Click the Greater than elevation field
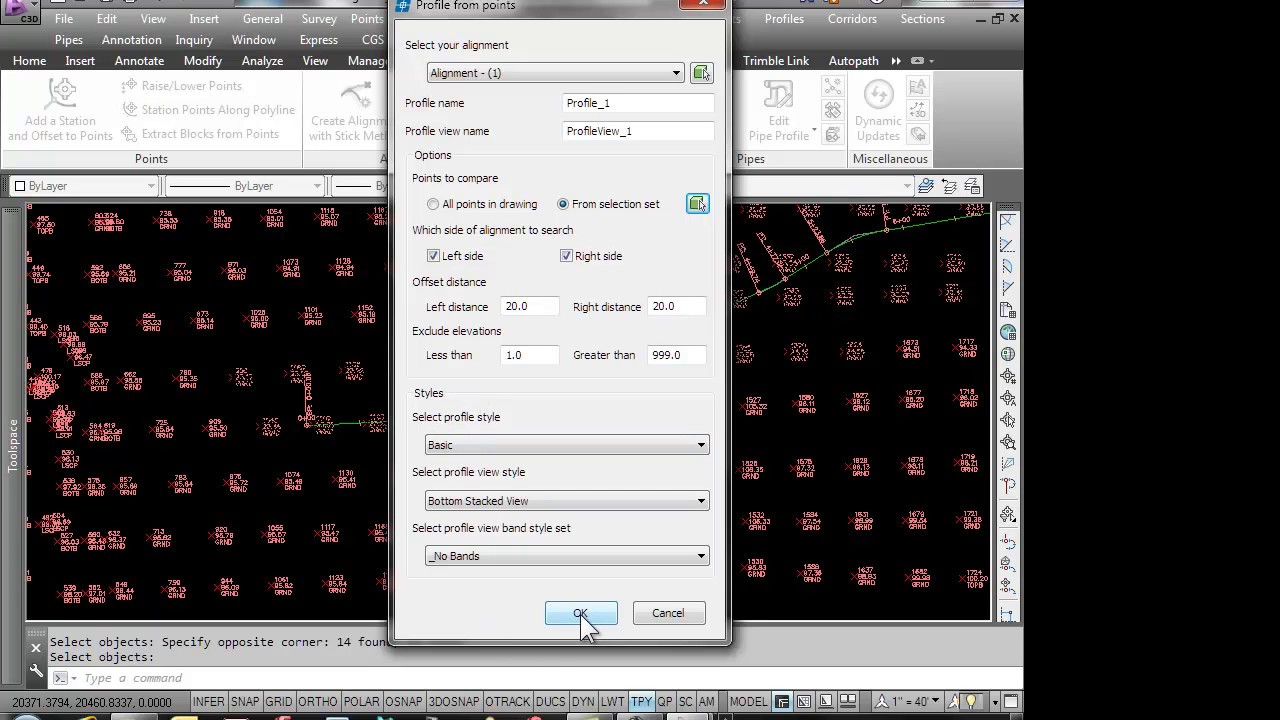Screen dimensions: 1280x720 [677, 355]
